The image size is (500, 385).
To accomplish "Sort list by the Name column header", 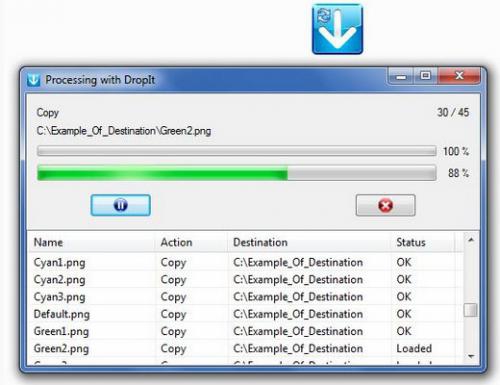I will [x=91, y=242].
